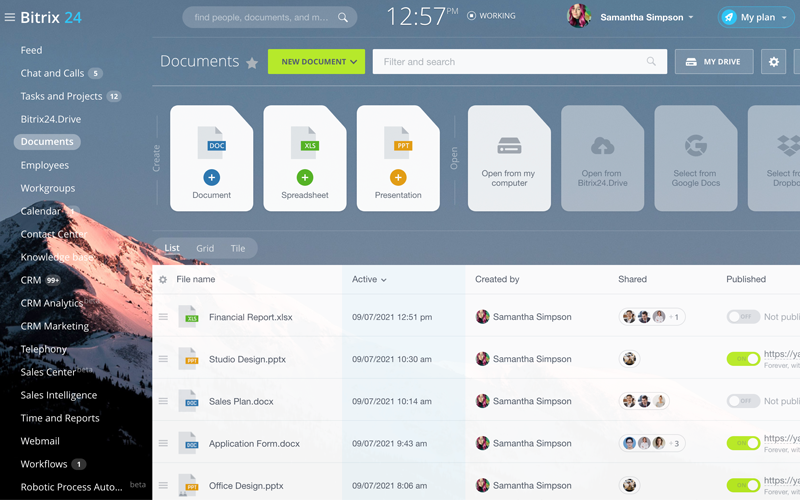Choose Open from Bitrix24.Drive card
Image resolution: width=800 pixels, height=500 pixels.
(603, 158)
